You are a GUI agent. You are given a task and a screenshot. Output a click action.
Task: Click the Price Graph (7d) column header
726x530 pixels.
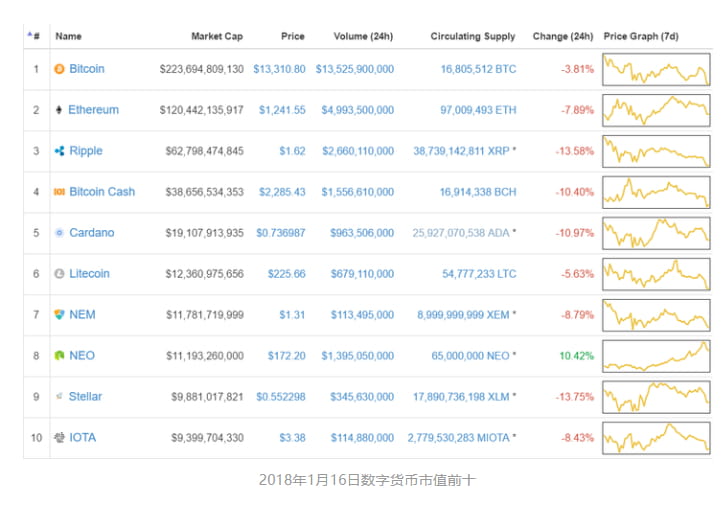coord(641,36)
